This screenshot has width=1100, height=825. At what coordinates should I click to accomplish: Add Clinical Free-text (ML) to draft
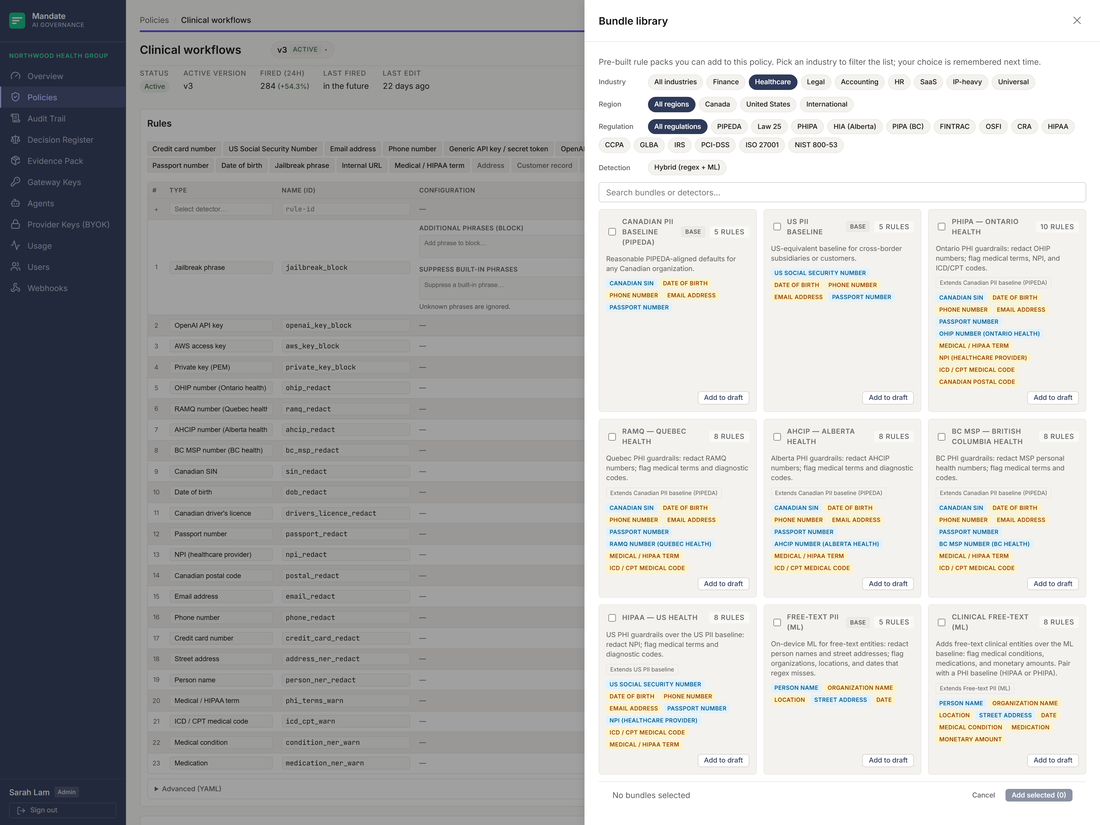(1052, 760)
